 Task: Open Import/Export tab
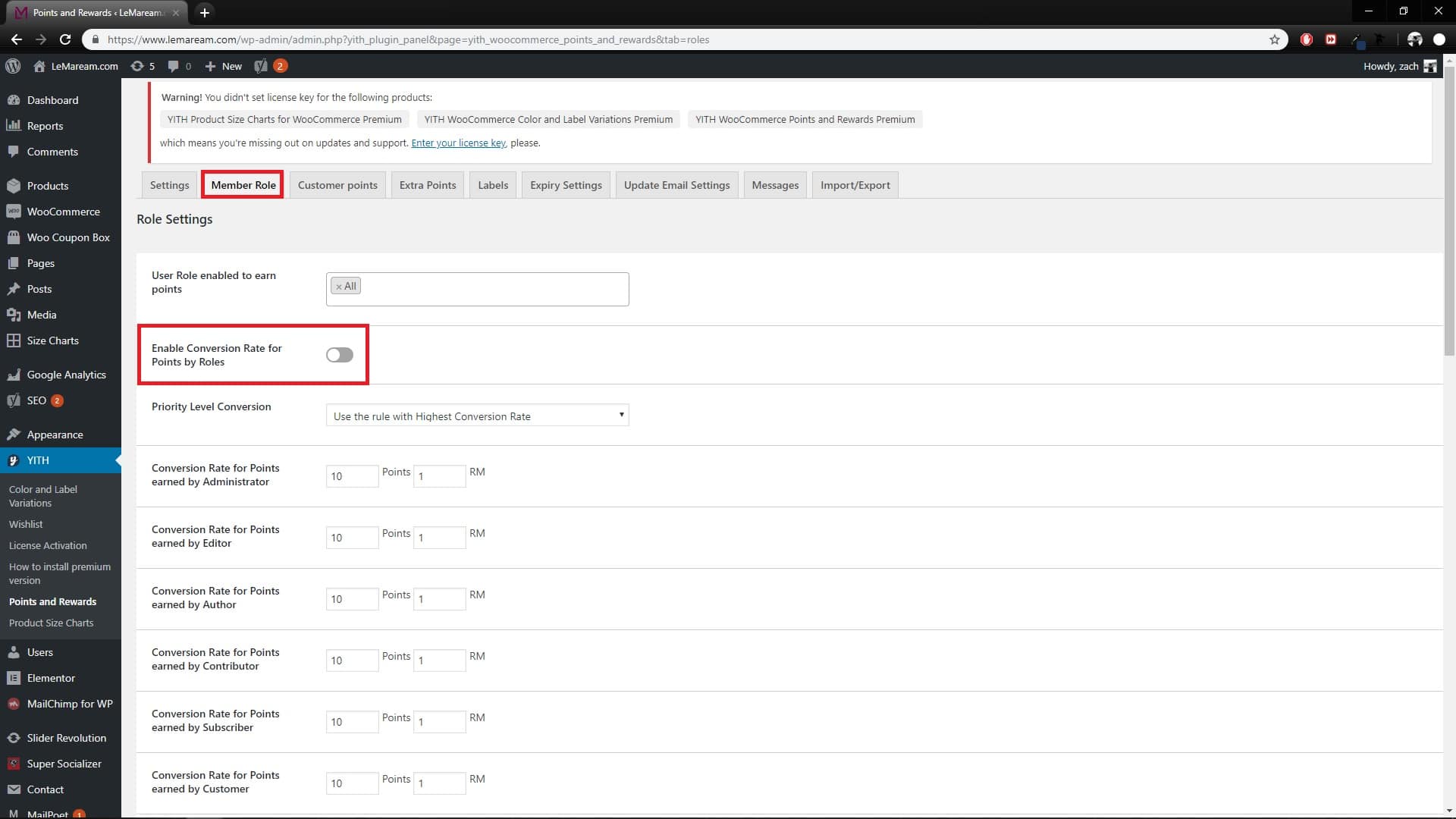[855, 185]
